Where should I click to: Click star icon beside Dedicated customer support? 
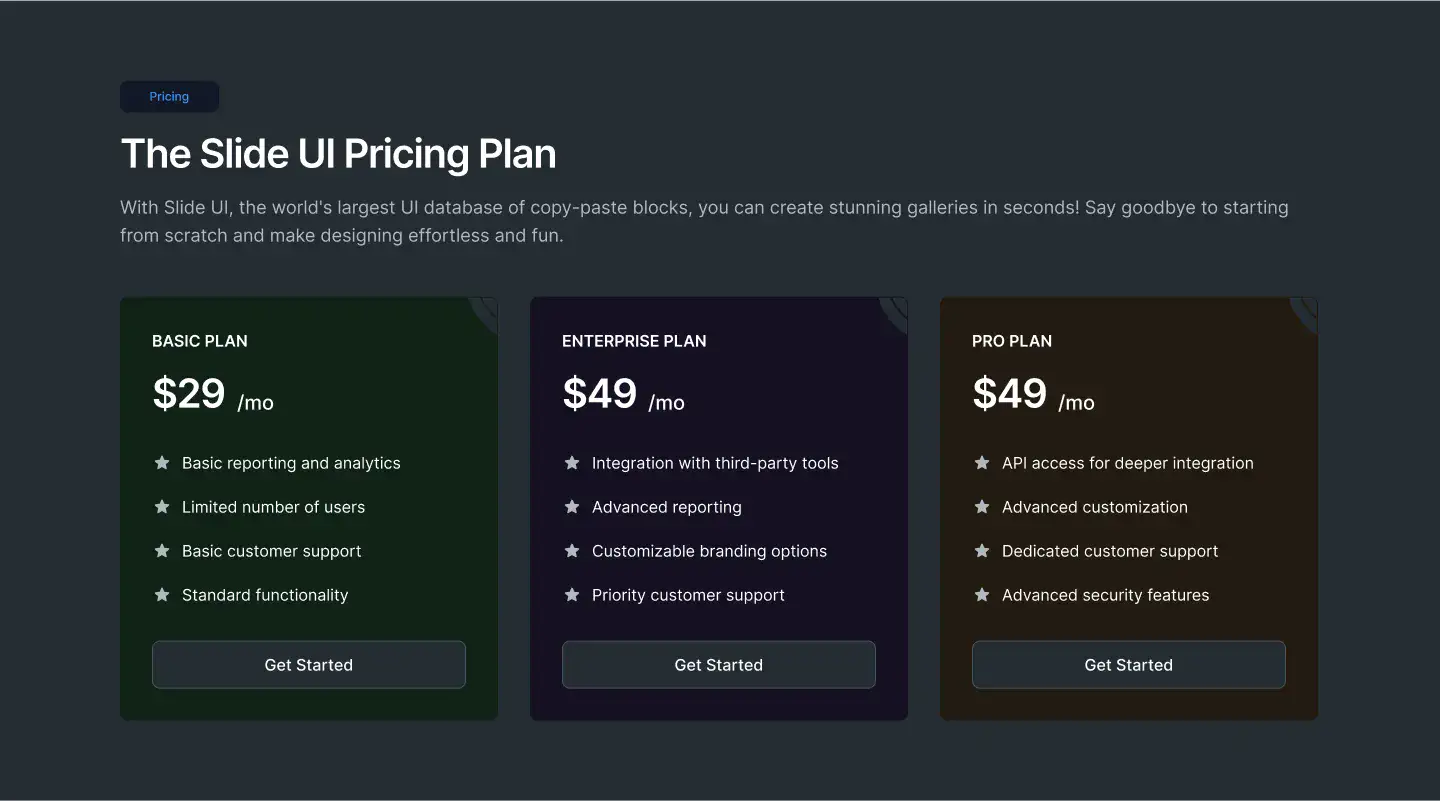click(982, 551)
